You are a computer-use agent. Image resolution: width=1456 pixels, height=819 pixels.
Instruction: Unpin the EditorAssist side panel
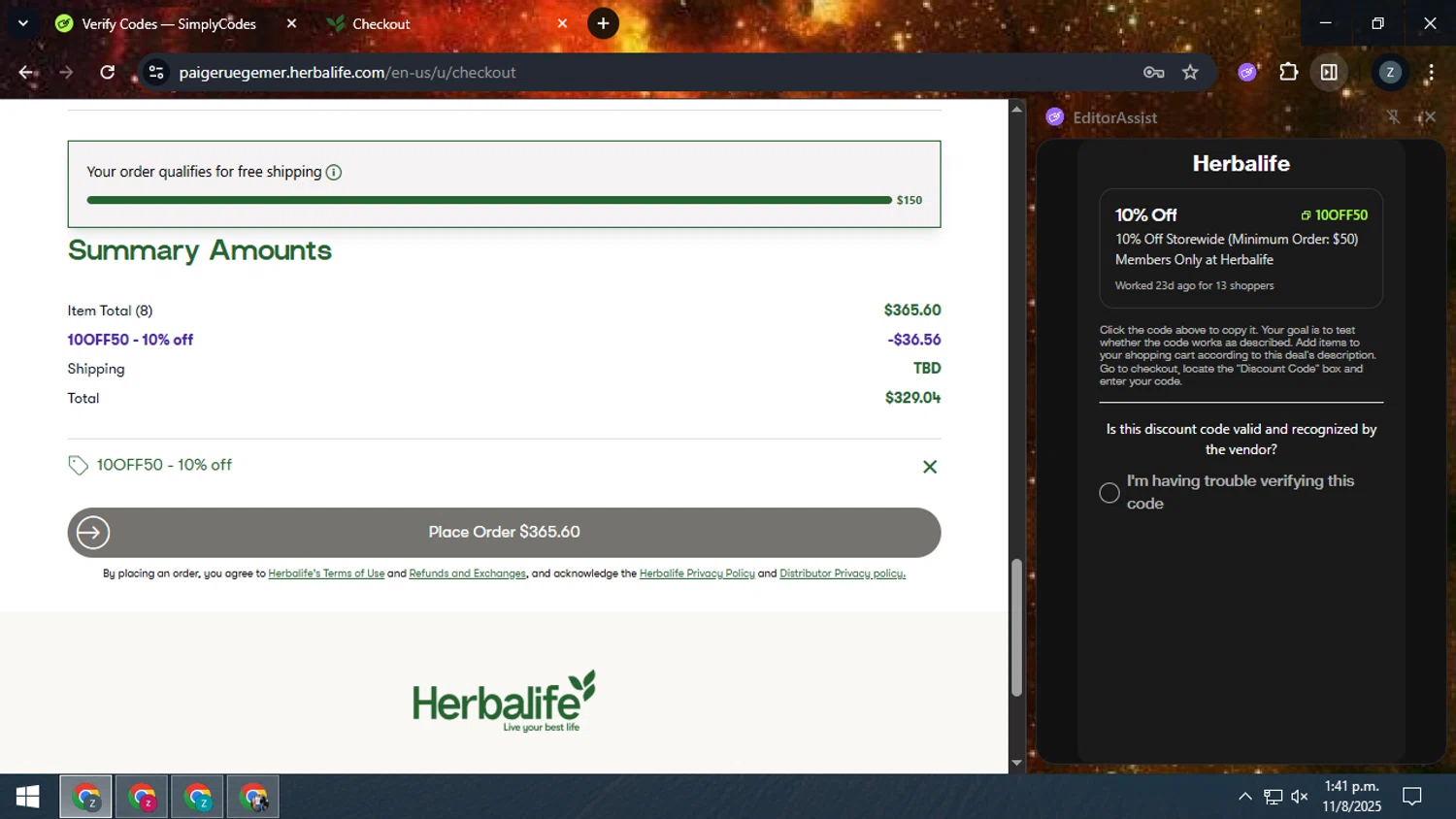click(x=1393, y=117)
